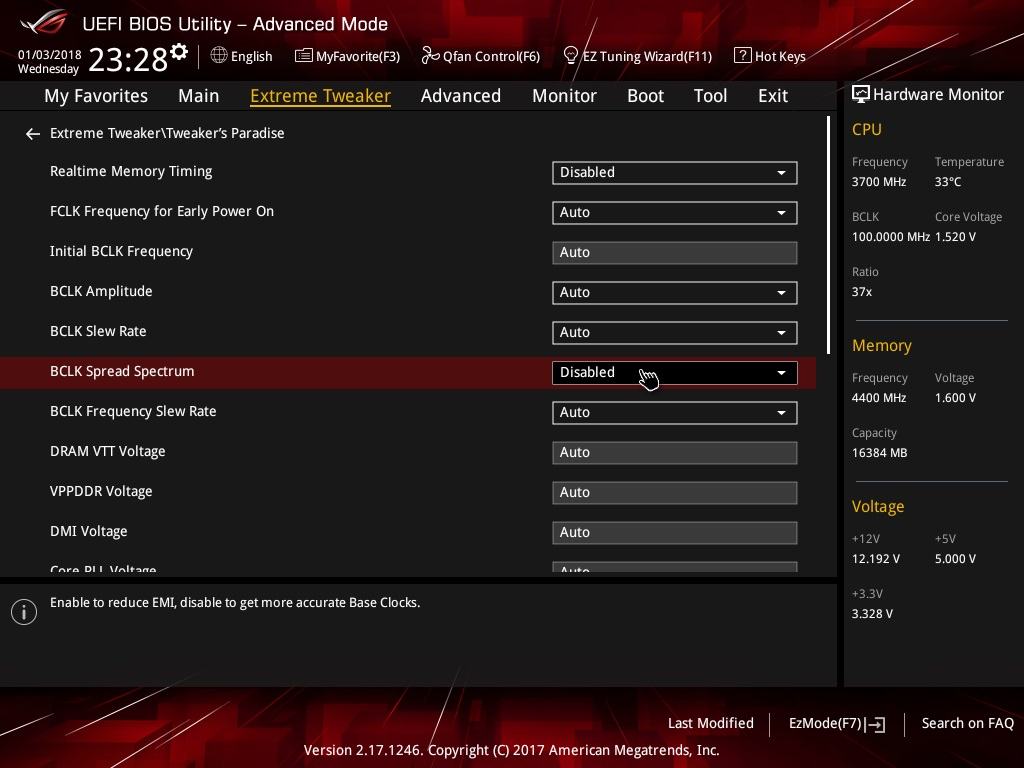Click the back arrow to Extreme Tweaker
The height and width of the screenshot is (768, 1024).
click(x=33, y=134)
